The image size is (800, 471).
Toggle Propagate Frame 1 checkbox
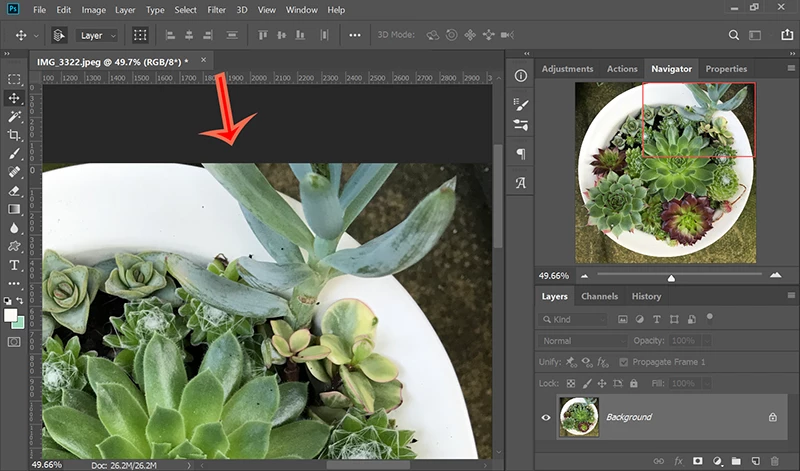623,362
